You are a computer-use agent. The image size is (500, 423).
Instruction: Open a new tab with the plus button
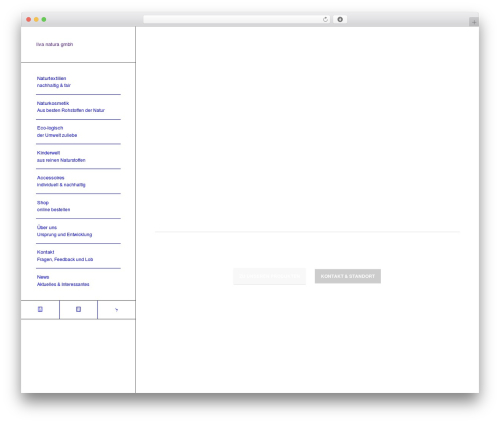(x=474, y=22)
